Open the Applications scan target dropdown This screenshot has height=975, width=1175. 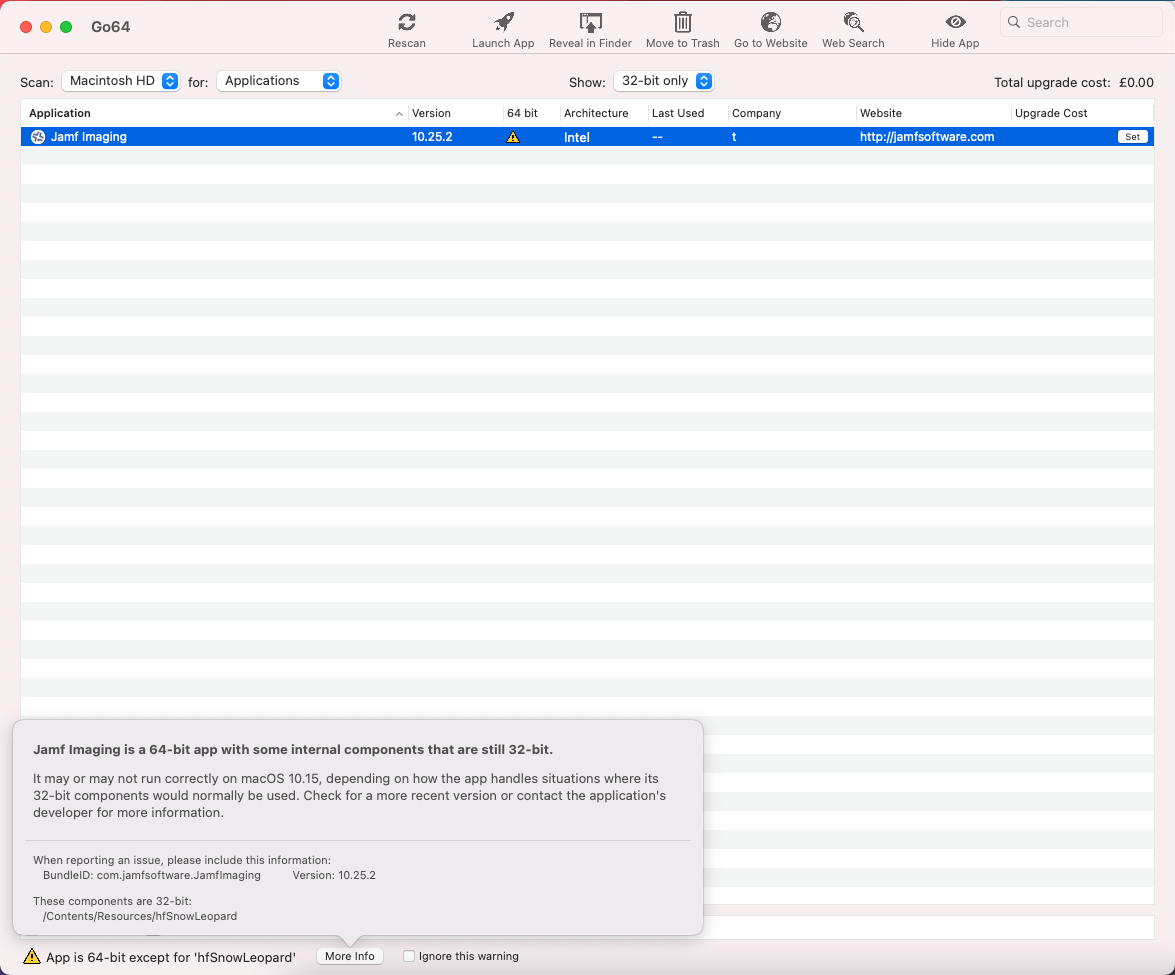coord(279,81)
